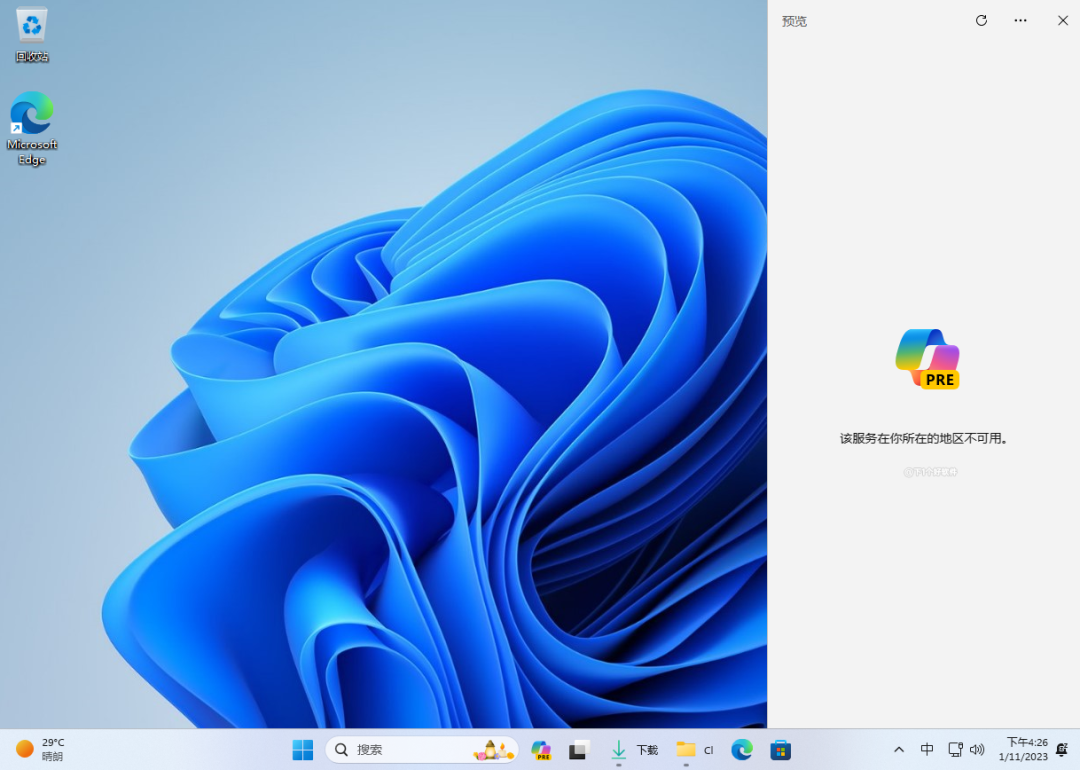Open the 下载 downloads taskbar item
Image resolution: width=1080 pixels, height=770 pixels.
(x=634, y=750)
